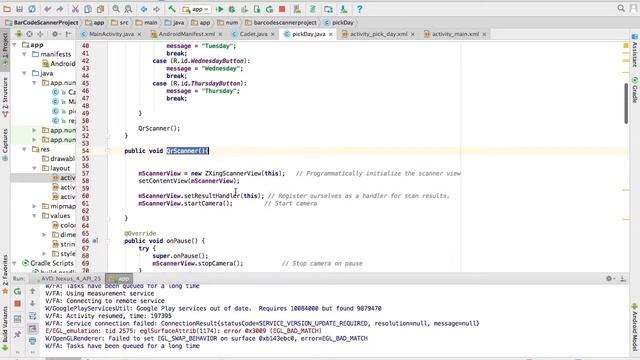Screen dimensions: 640x360
Task: Open Run panel settings gear
Action: point(609,278)
